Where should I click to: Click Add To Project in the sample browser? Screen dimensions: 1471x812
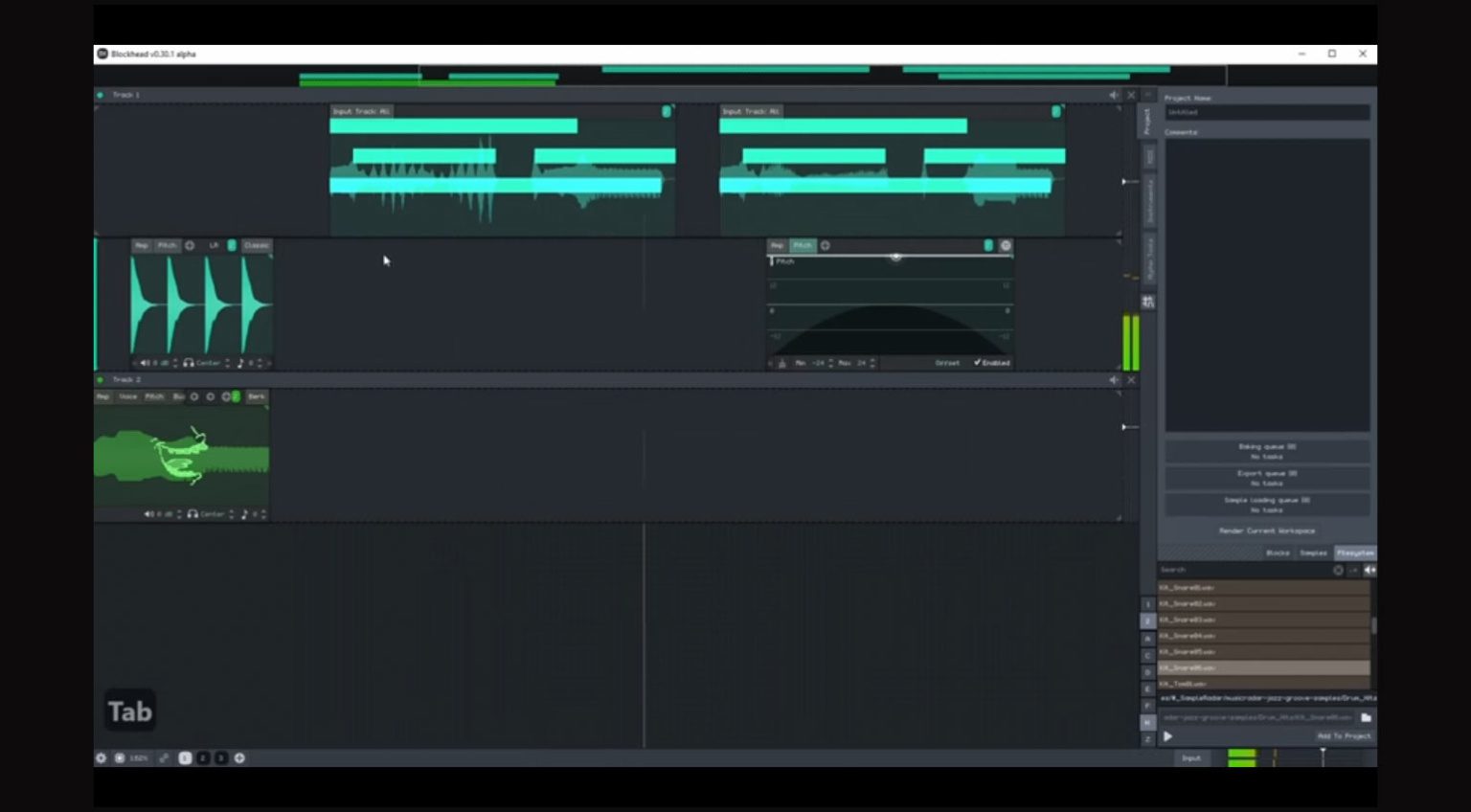(x=1345, y=735)
